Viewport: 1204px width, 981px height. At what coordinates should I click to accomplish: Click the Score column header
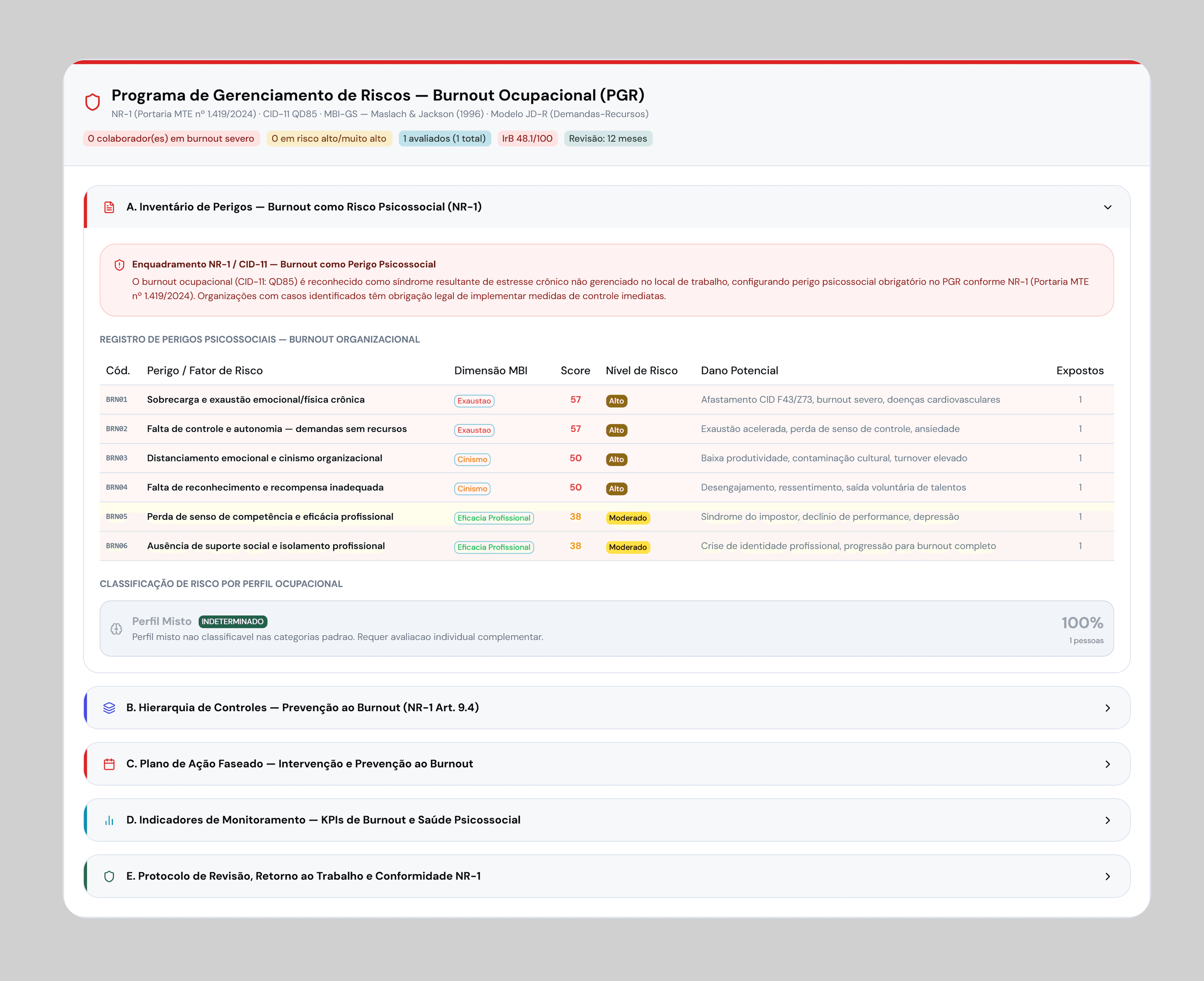coord(575,371)
